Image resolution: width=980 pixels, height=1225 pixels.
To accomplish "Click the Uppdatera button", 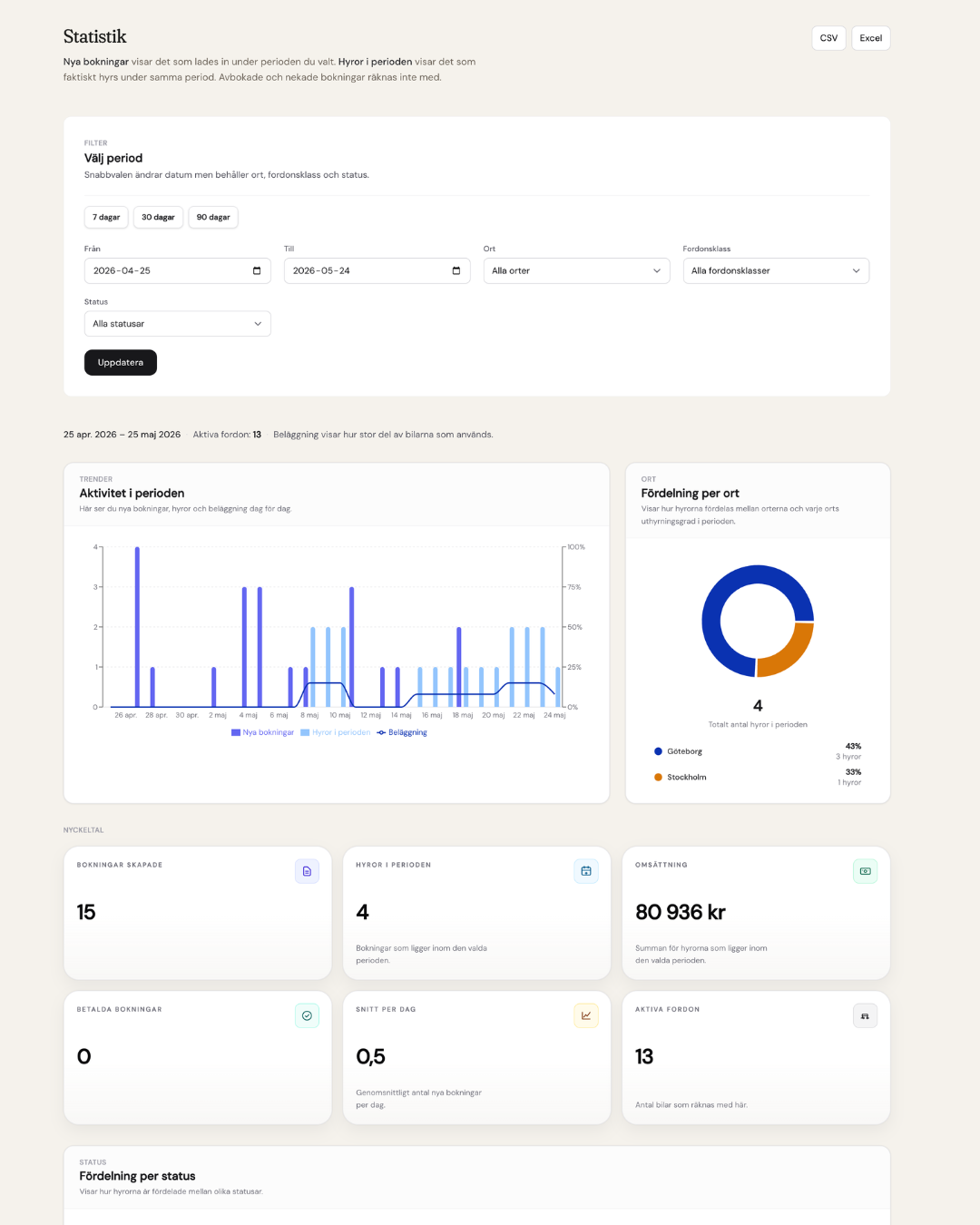I will coord(121,362).
